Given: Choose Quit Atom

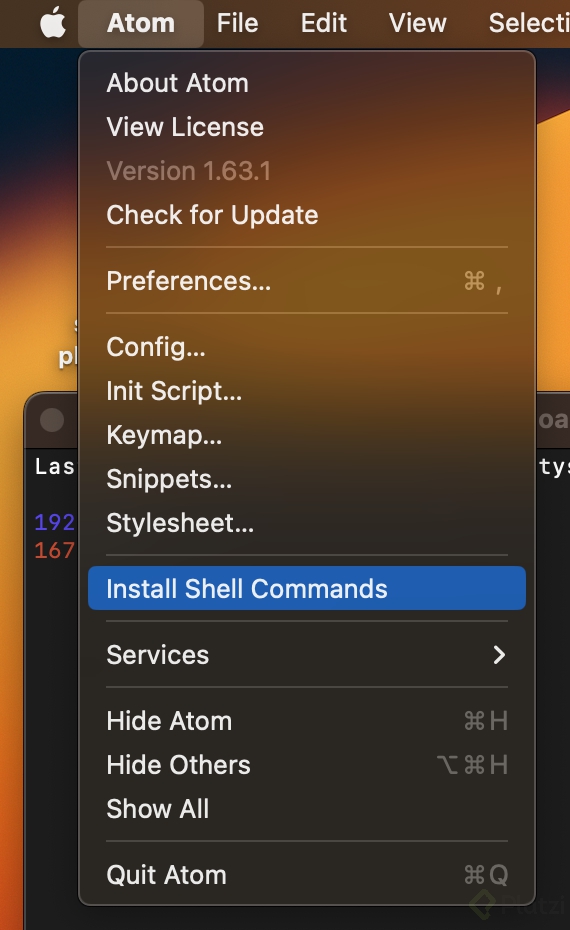Looking at the screenshot, I should (x=307, y=875).
